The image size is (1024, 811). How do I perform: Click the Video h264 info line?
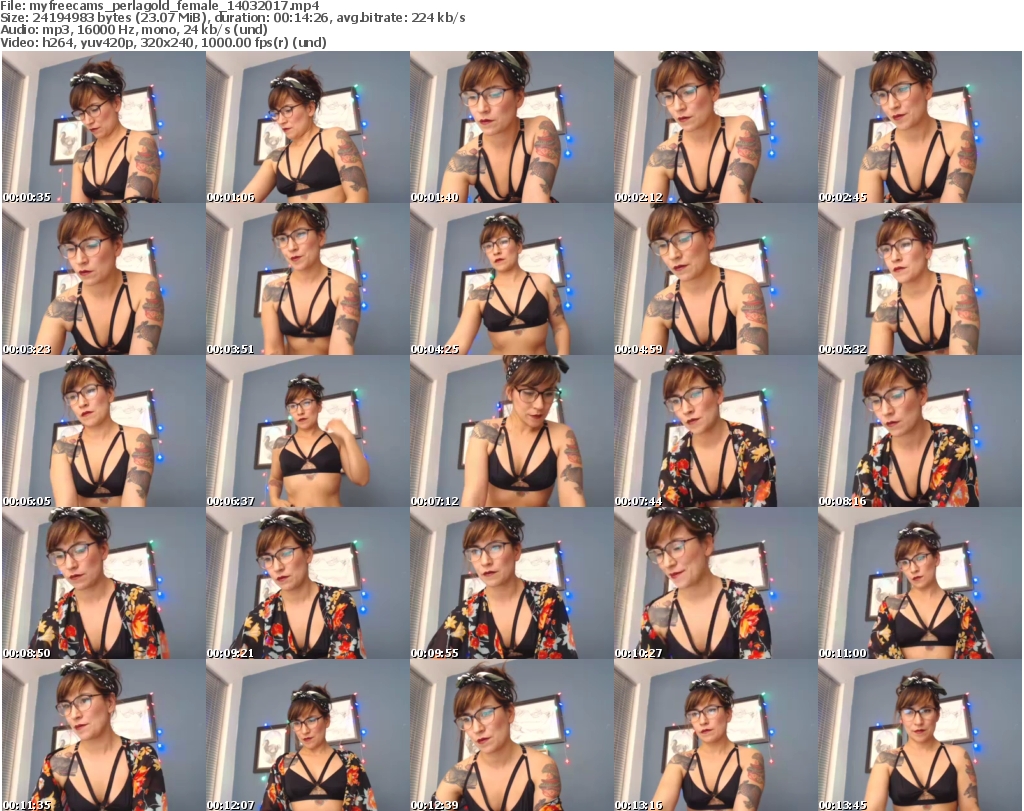163,42
